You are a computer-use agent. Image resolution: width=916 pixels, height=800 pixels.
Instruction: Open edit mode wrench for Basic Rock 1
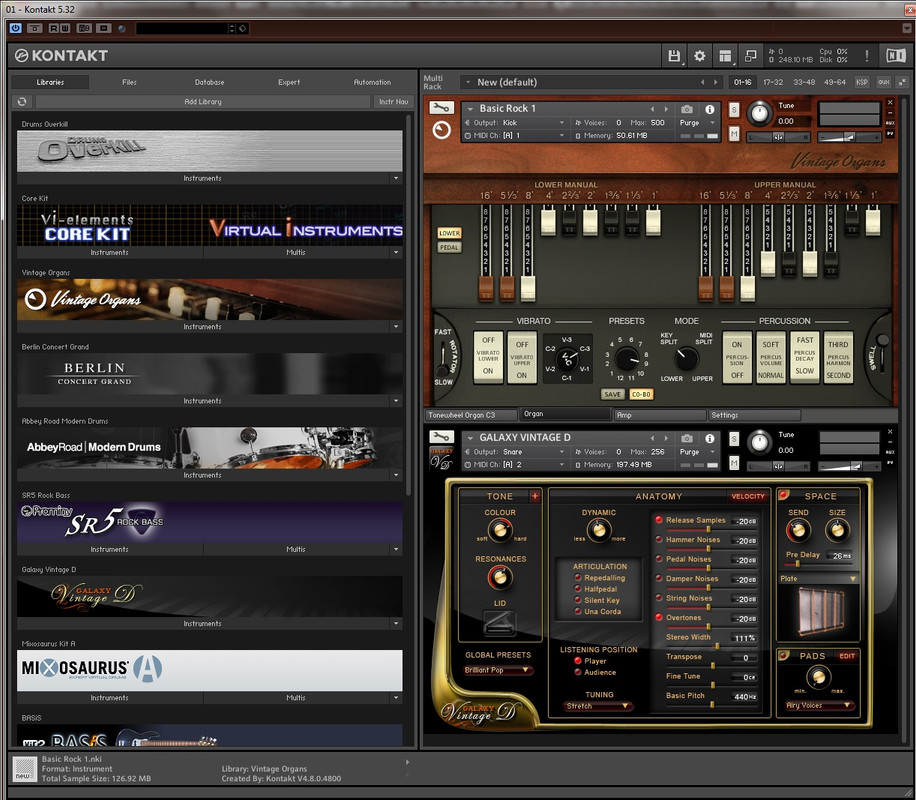click(x=442, y=108)
